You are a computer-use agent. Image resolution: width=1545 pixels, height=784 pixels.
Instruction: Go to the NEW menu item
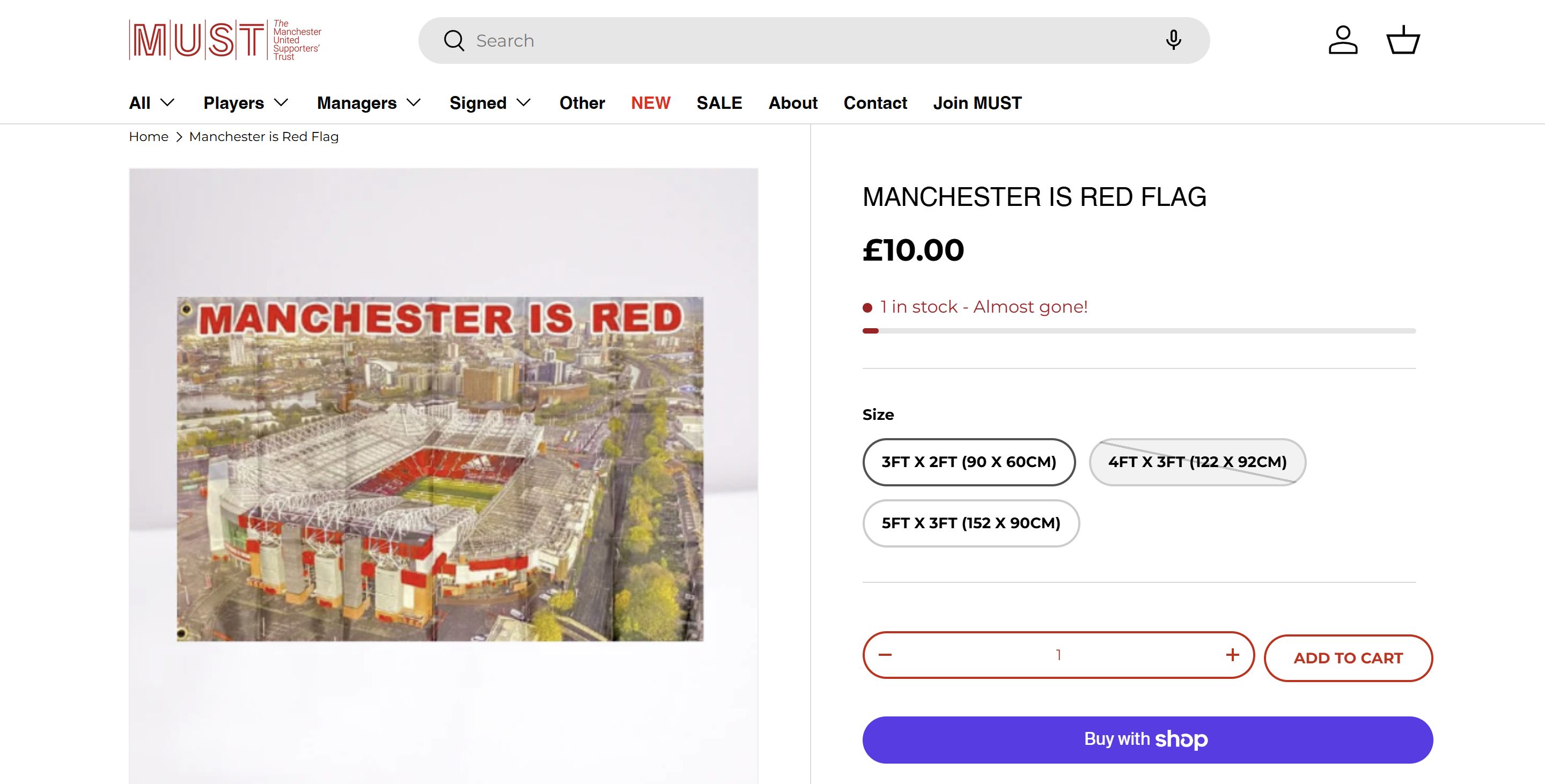click(x=650, y=103)
